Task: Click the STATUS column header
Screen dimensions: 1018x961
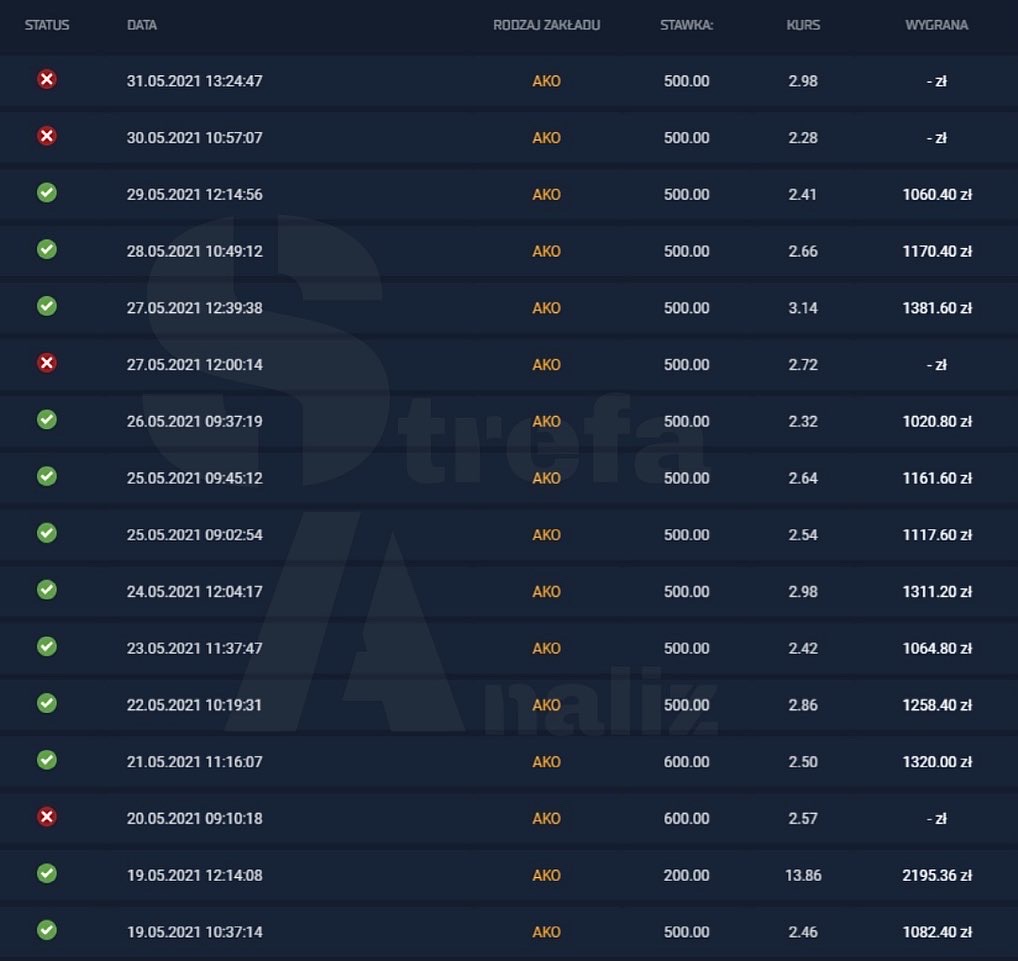Action: 47,25
